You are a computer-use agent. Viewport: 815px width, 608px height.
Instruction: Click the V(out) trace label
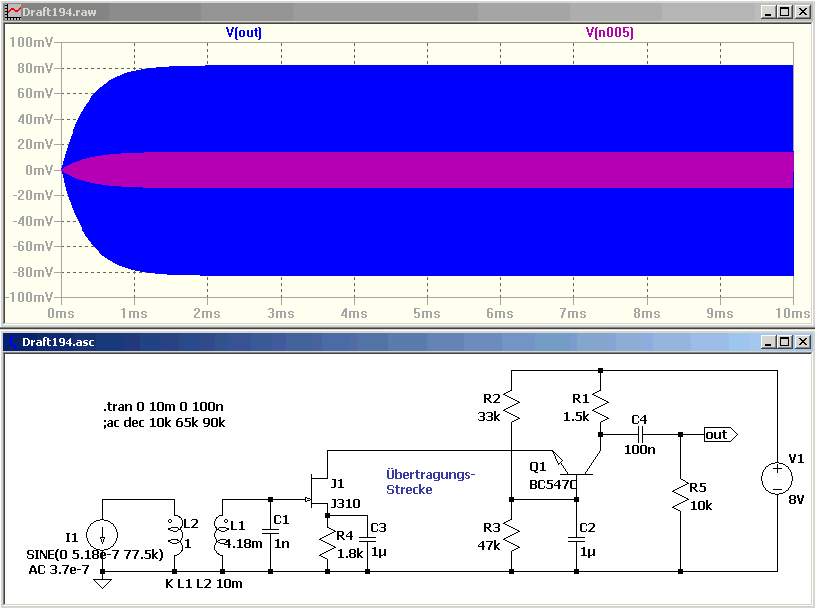243,32
